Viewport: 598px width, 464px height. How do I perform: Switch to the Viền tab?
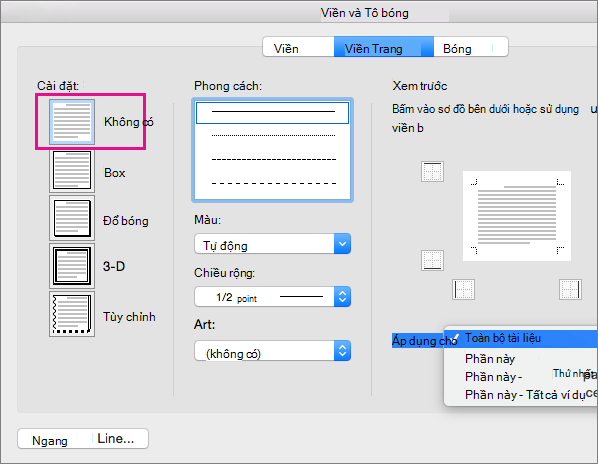(298, 47)
